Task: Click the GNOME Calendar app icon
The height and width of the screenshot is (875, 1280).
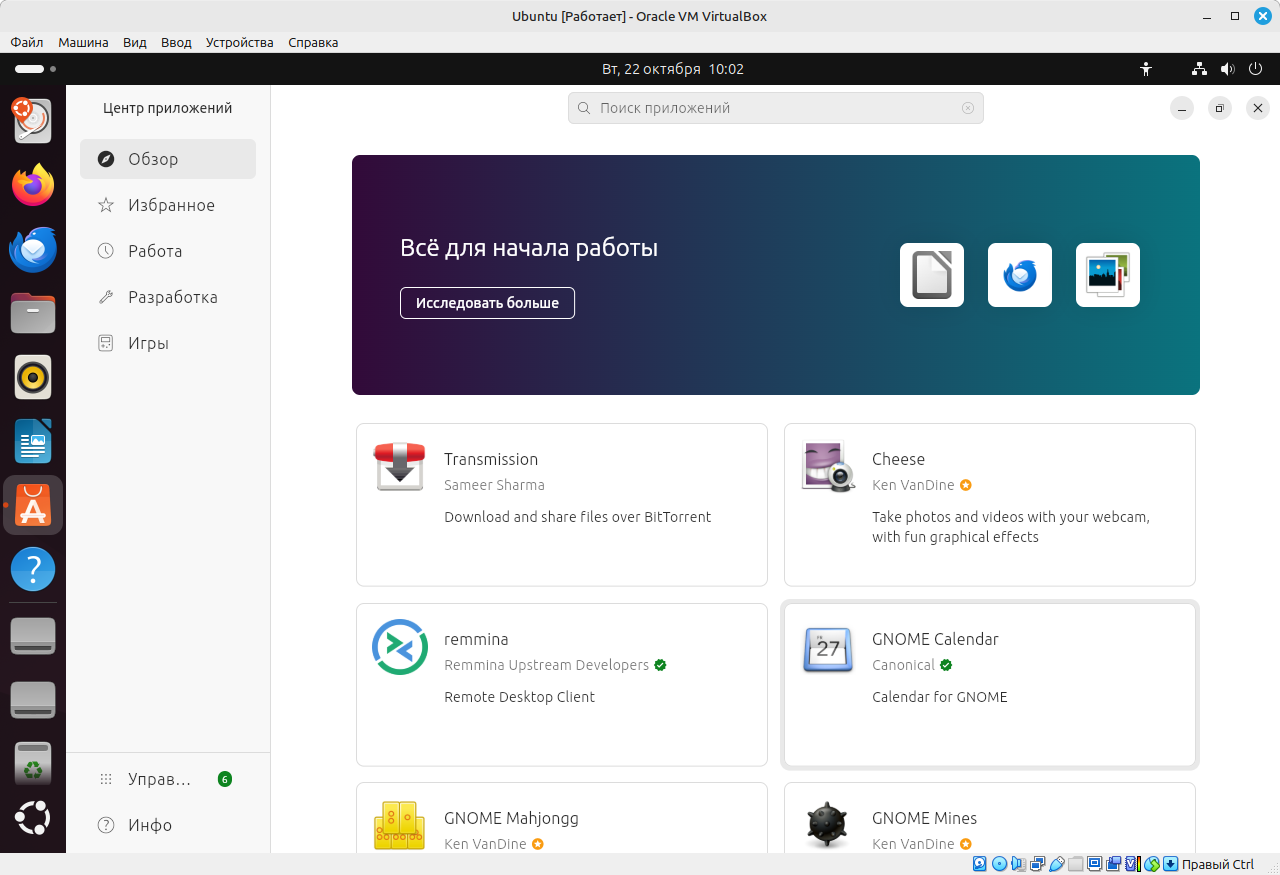Action: click(827, 649)
